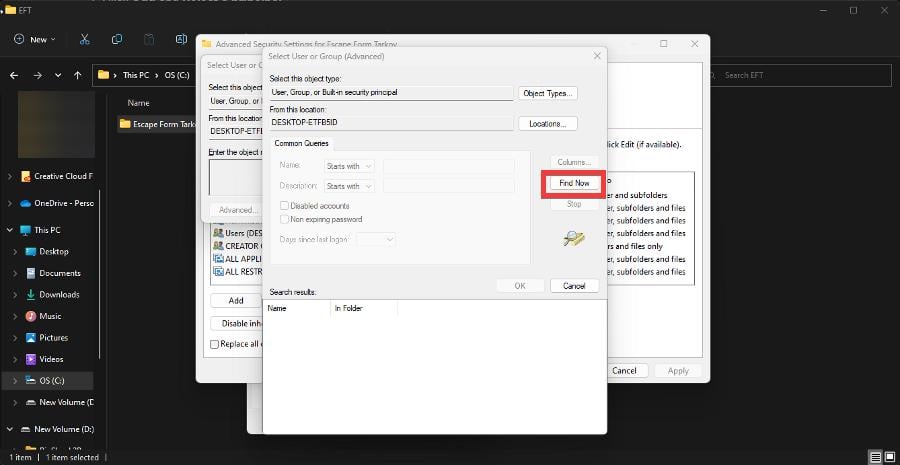Click the Copy icon in Explorer's toolbar
Screen dimensions: 900x465
[x=117, y=39]
